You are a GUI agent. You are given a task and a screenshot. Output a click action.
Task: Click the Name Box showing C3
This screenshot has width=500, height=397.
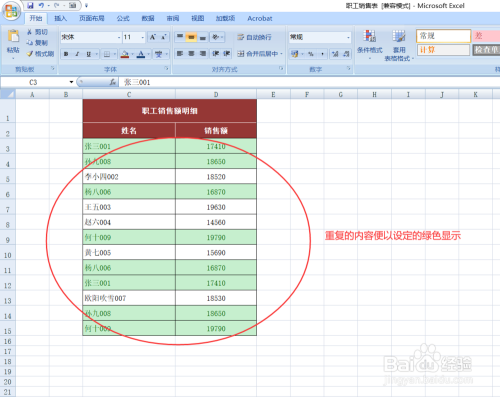point(34,82)
